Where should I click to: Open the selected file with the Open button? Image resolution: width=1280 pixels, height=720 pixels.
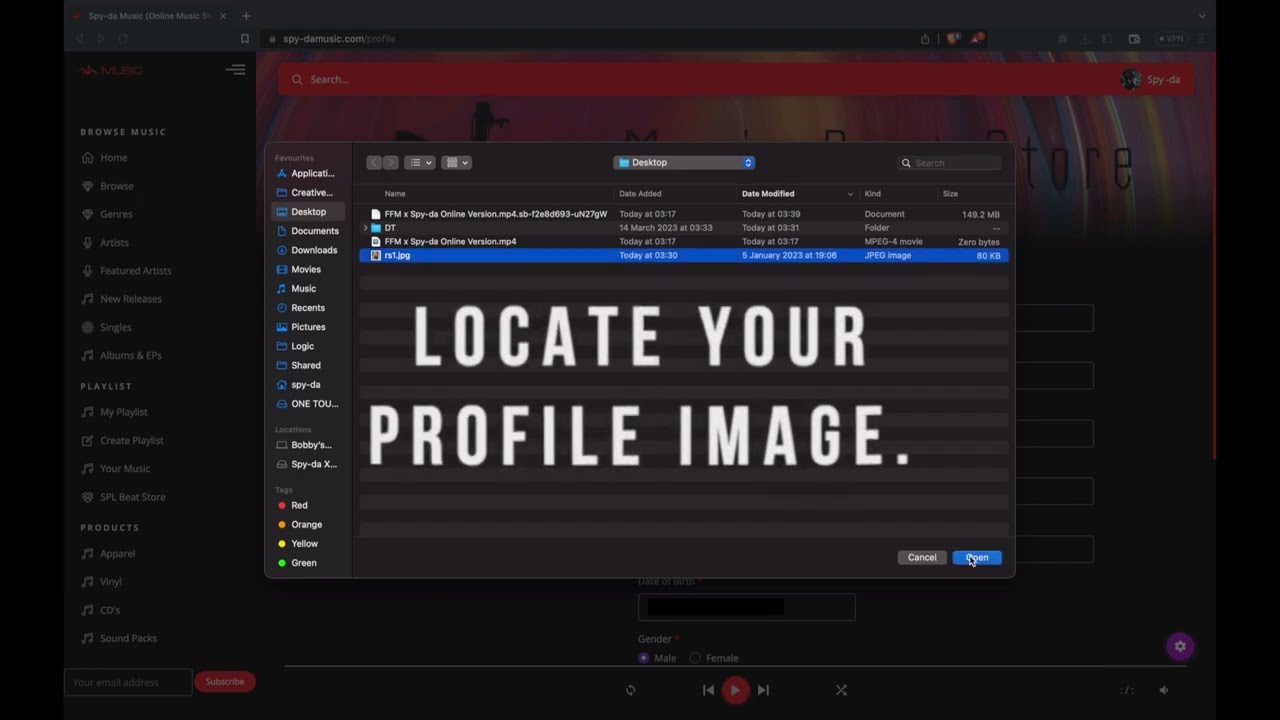[x=977, y=558]
